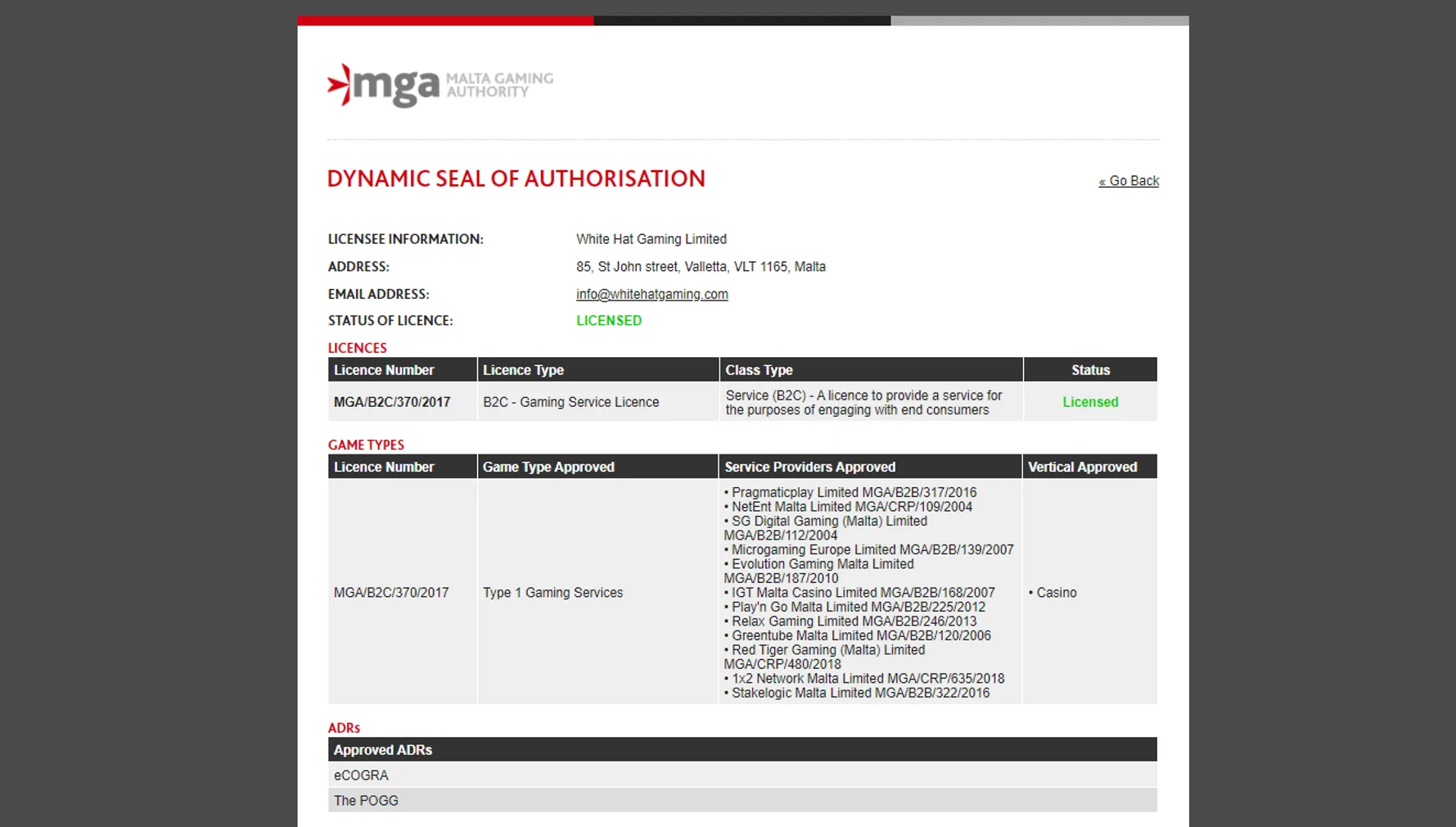Click the 'Status' column header
This screenshot has height=827, width=1456.
[1090, 370]
